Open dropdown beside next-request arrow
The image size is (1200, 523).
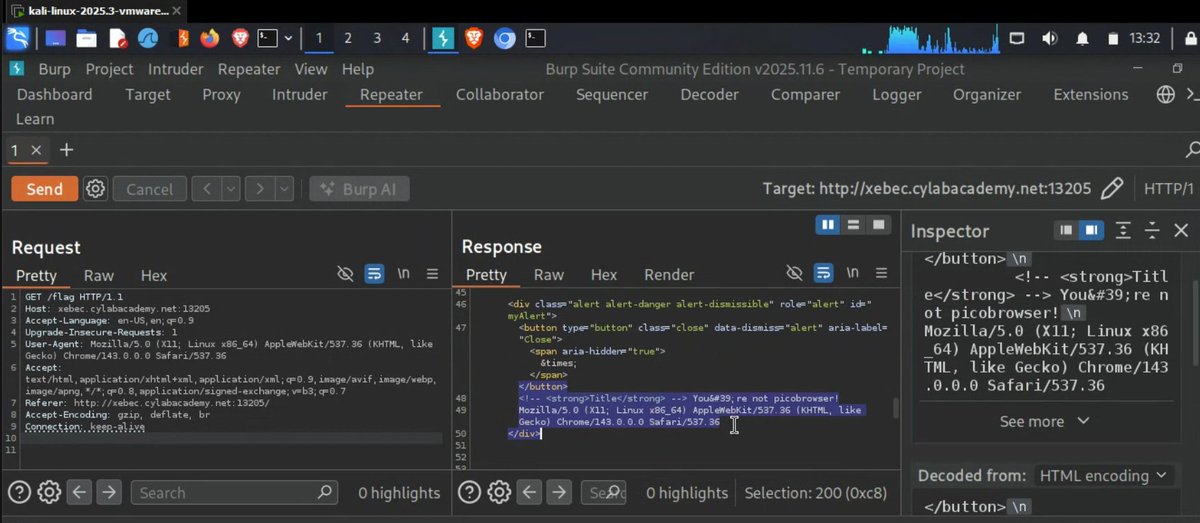coord(285,189)
